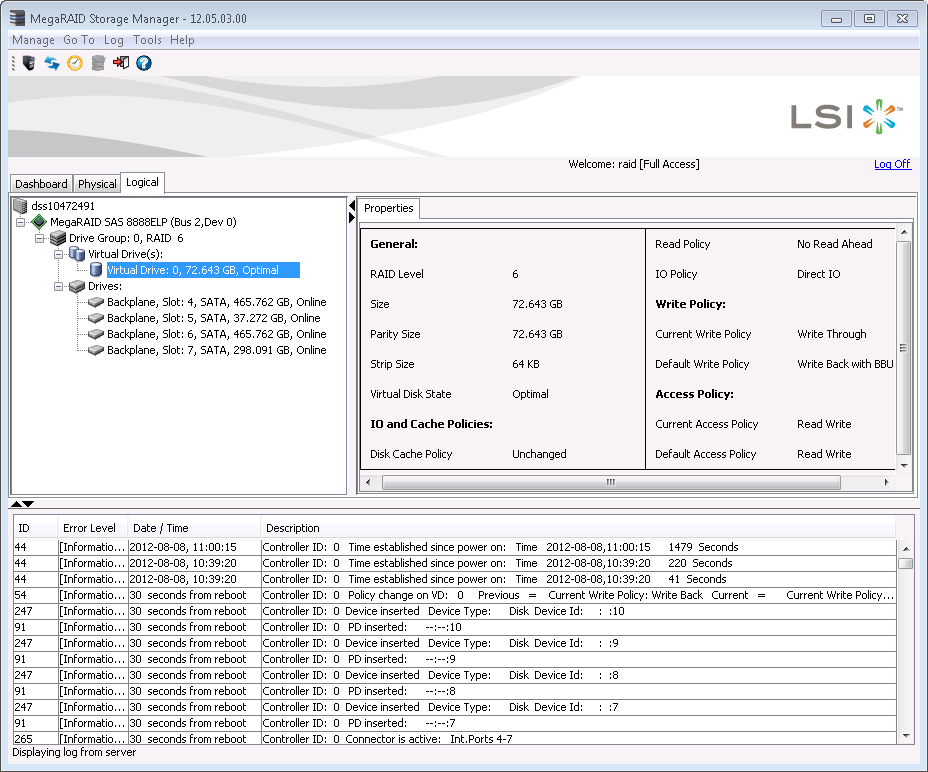928x772 pixels.
Task: Click the Log Off link
Action: point(892,164)
